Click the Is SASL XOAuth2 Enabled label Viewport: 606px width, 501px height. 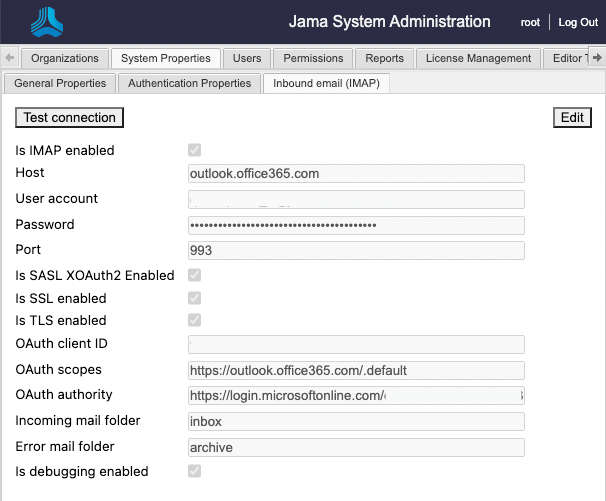pos(95,275)
